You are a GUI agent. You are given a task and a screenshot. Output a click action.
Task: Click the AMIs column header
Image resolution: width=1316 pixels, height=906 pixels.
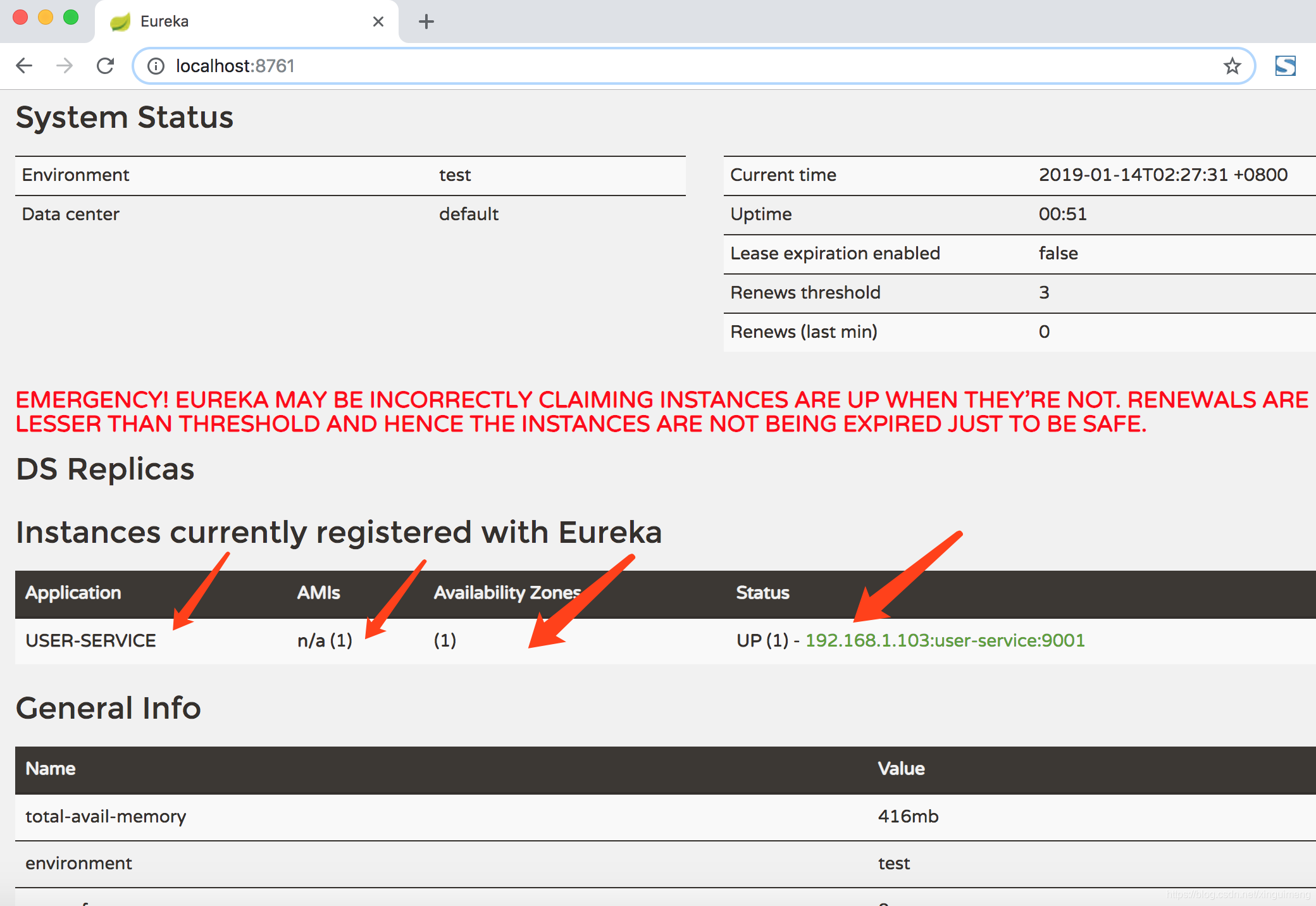coord(319,593)
